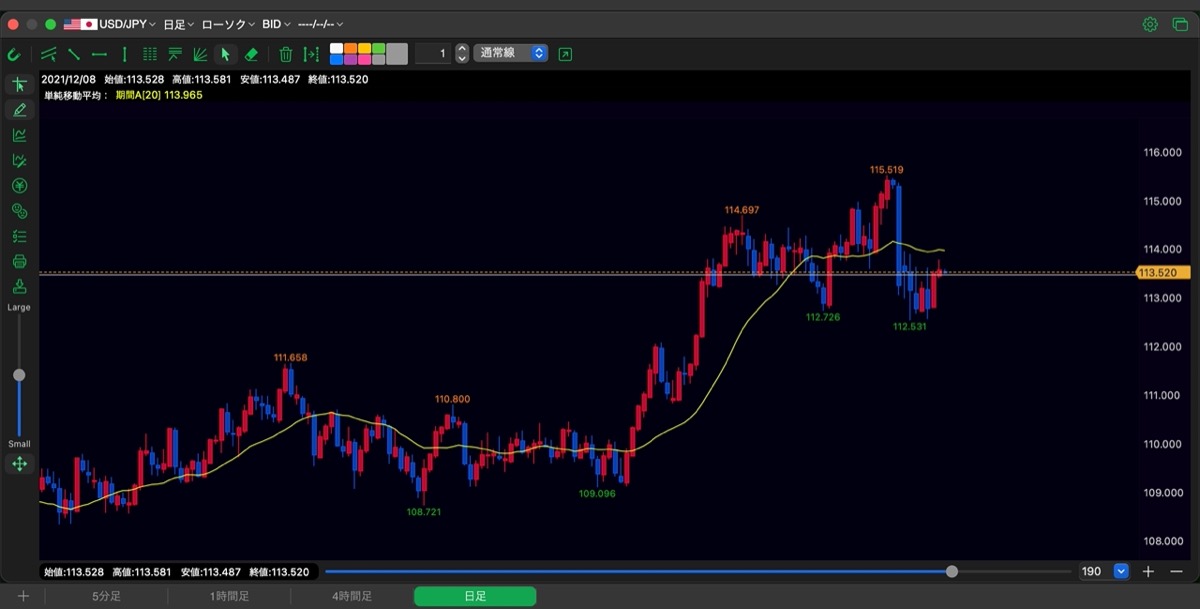
Task: Pick the vertical line drawing tool
Action: pyautogui.click(x=124, y=54)
